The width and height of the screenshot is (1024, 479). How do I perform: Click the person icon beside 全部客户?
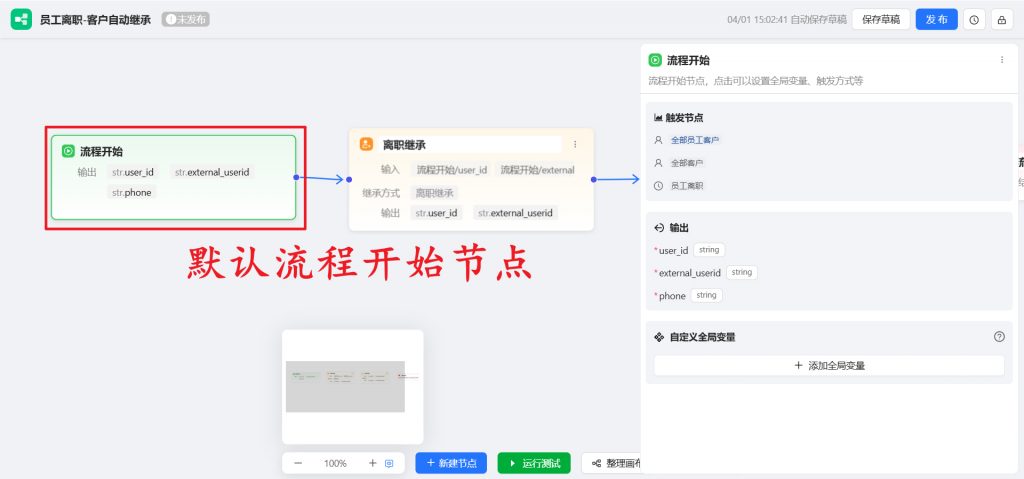tap(658, 163)
